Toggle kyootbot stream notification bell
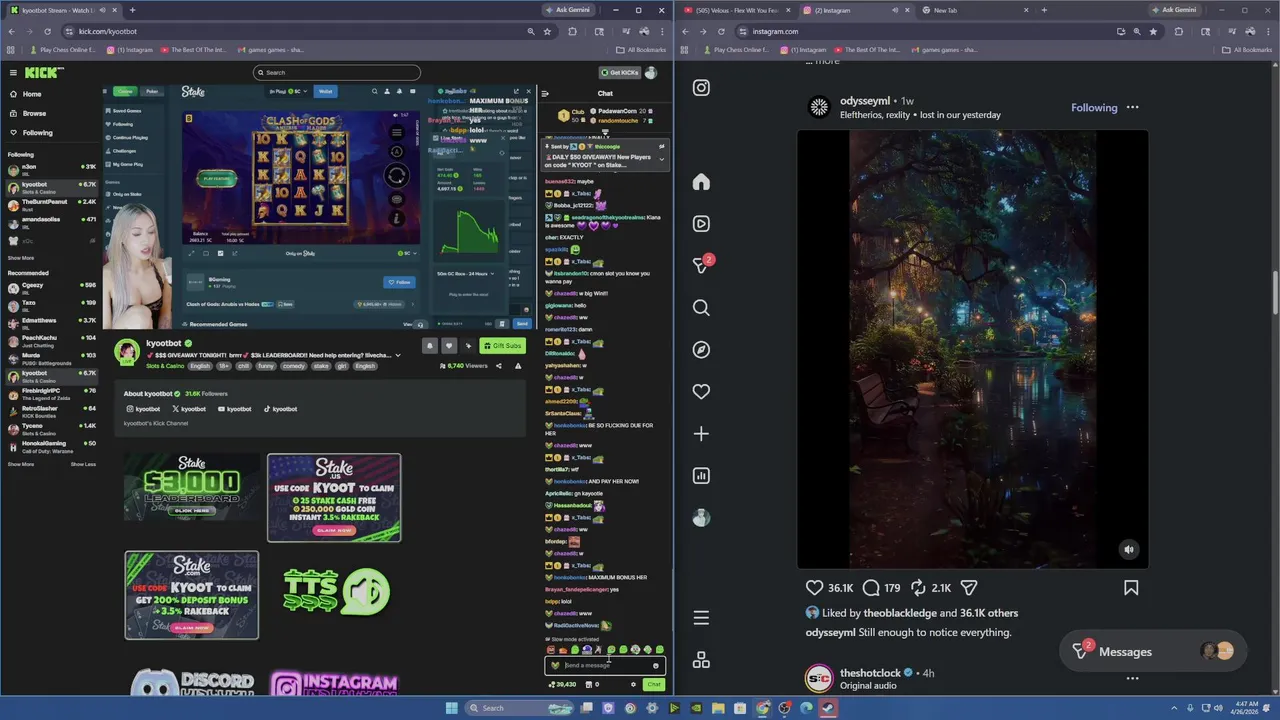Image resolution: width=1280 pixels, height=720 pixels. [430, 346]
